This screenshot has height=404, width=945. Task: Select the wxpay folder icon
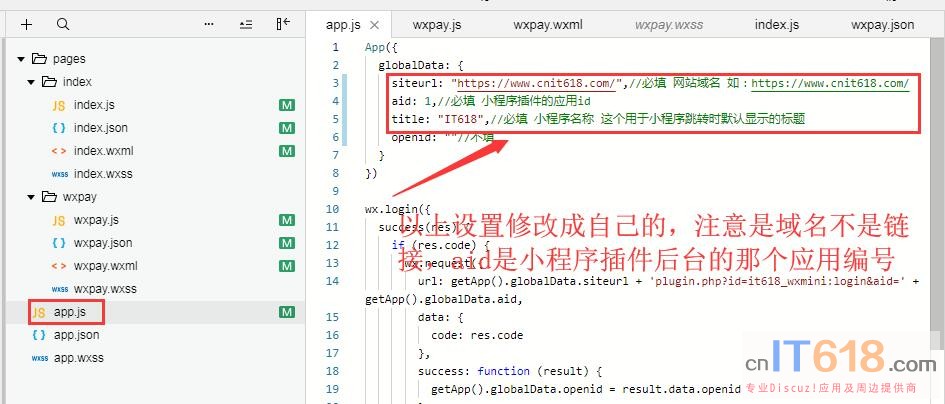pyautogui.click(x=49, y=197)
